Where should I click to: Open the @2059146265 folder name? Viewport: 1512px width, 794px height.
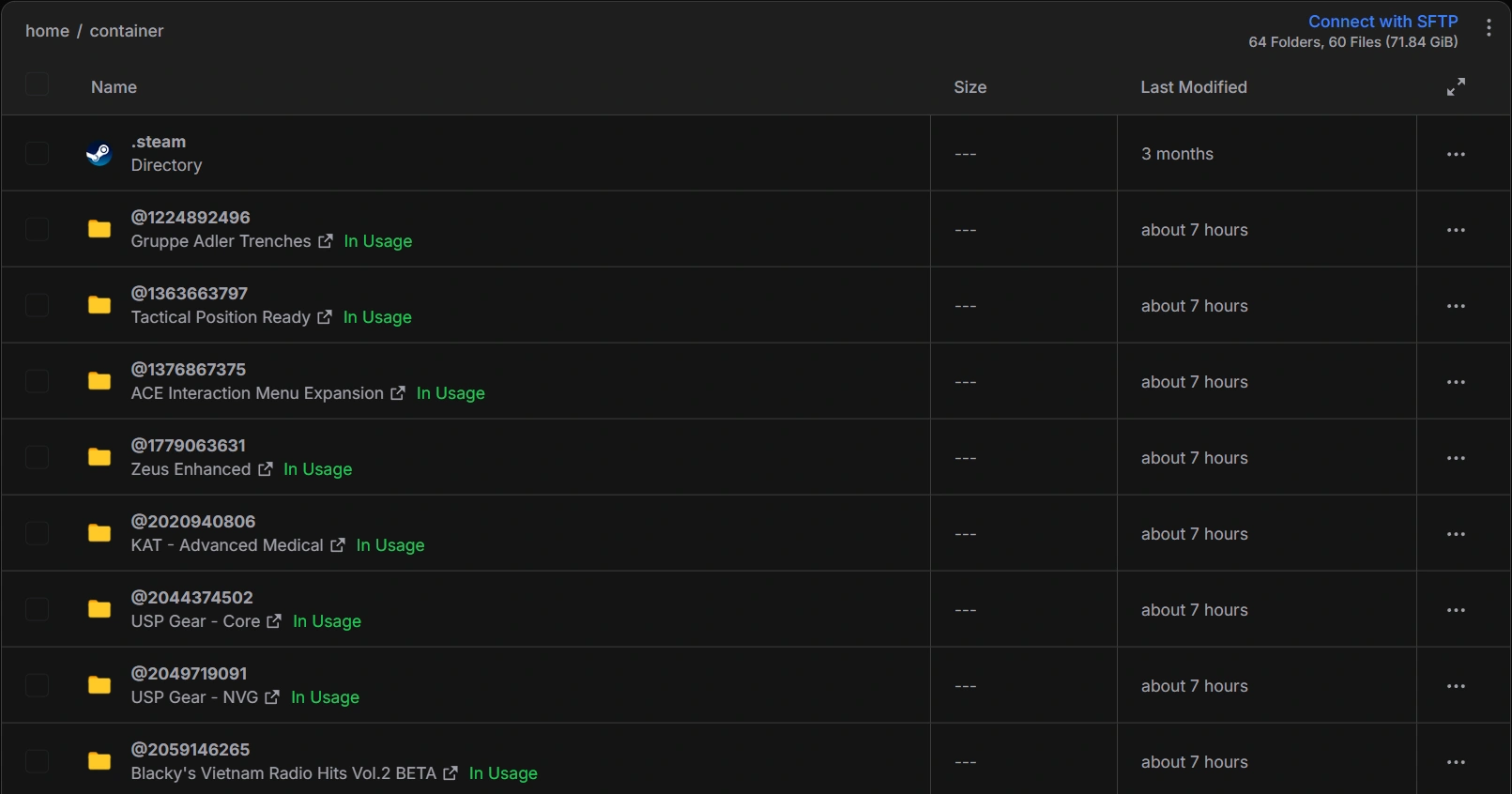click(191, 750)
